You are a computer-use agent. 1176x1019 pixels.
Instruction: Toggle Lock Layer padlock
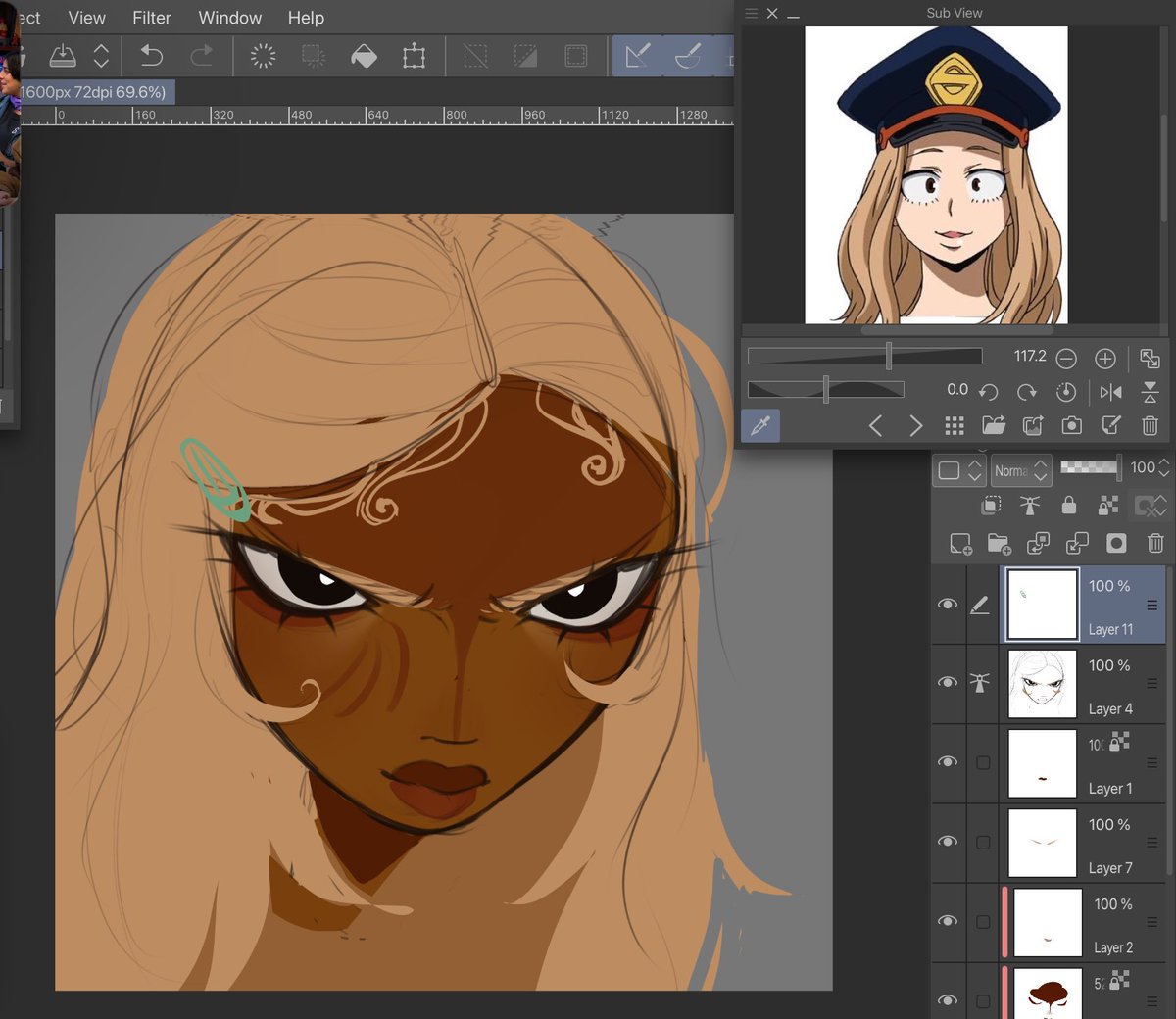tap(1069, 505)
